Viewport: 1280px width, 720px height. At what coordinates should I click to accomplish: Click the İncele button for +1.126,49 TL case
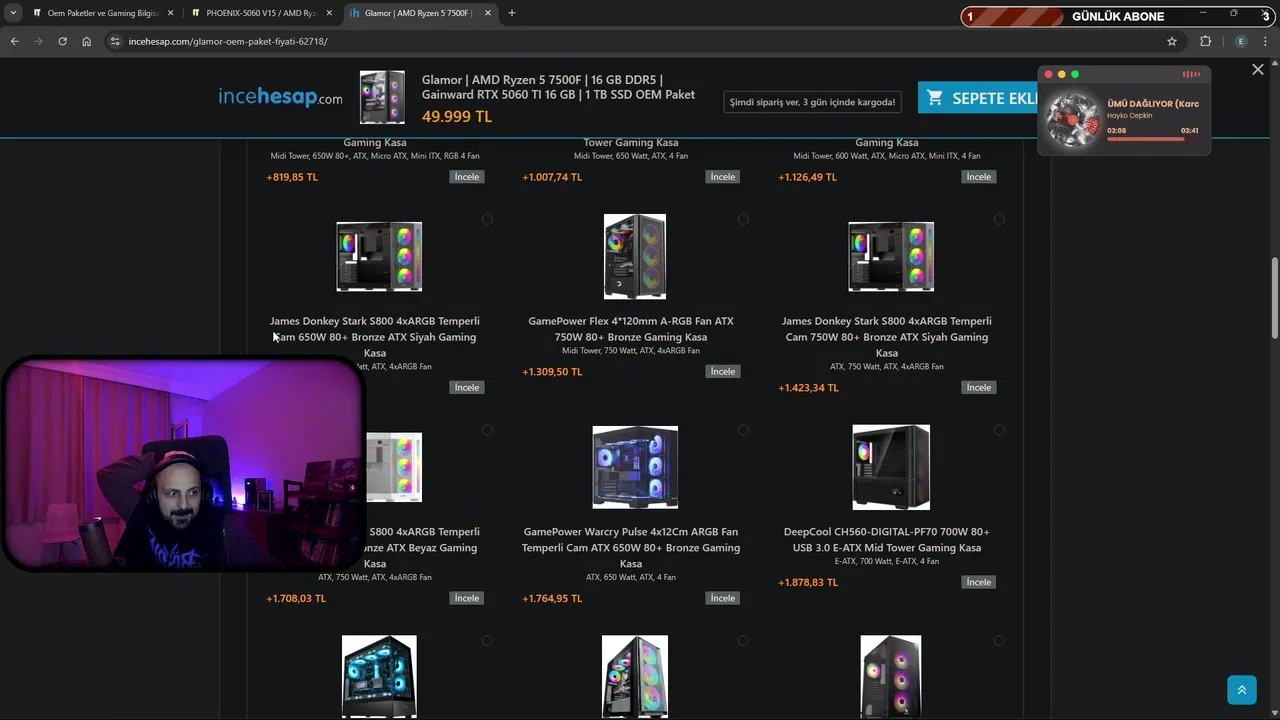tap(979, 177)
